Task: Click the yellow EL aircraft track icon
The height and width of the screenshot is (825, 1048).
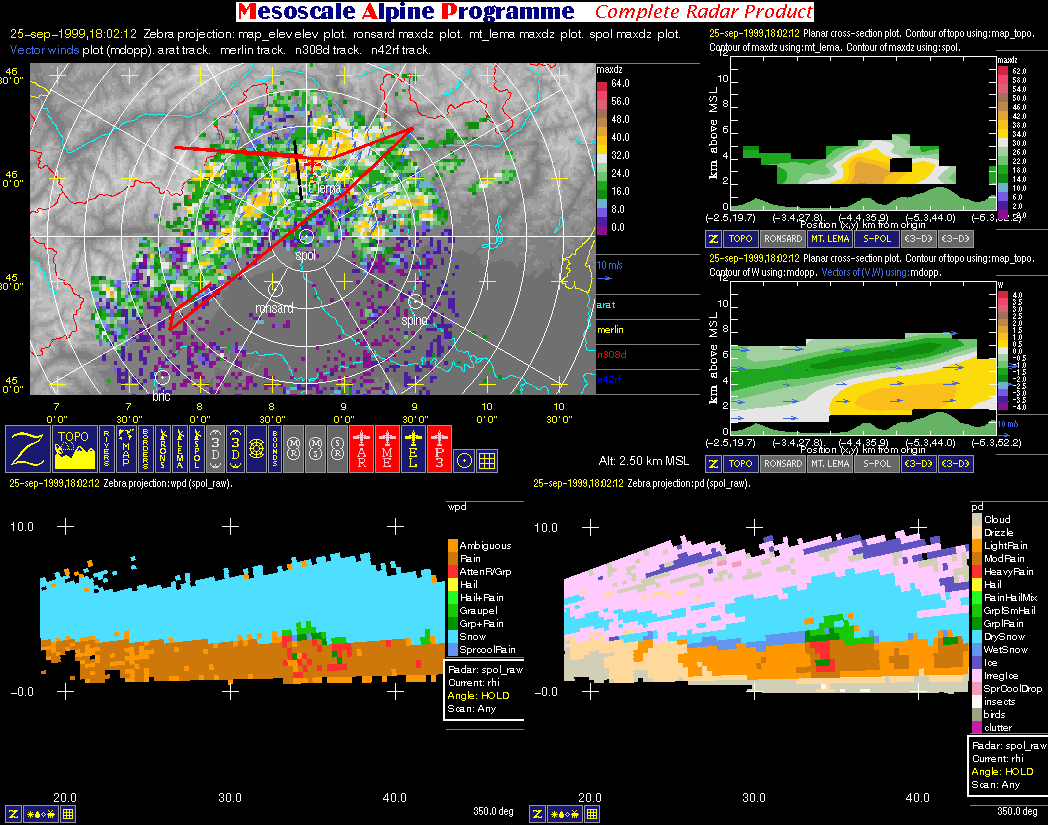Action: [414, 449]
